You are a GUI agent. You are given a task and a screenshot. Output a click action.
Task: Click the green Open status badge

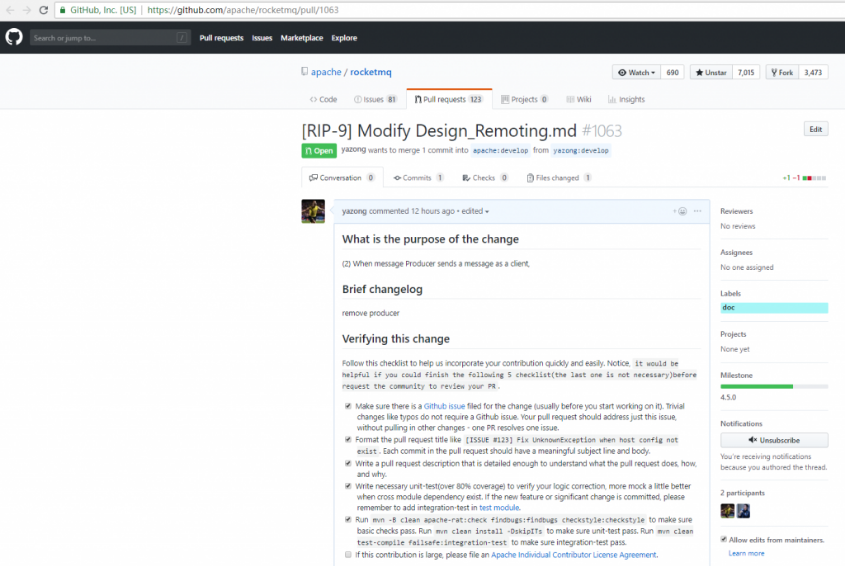[319, 151]
